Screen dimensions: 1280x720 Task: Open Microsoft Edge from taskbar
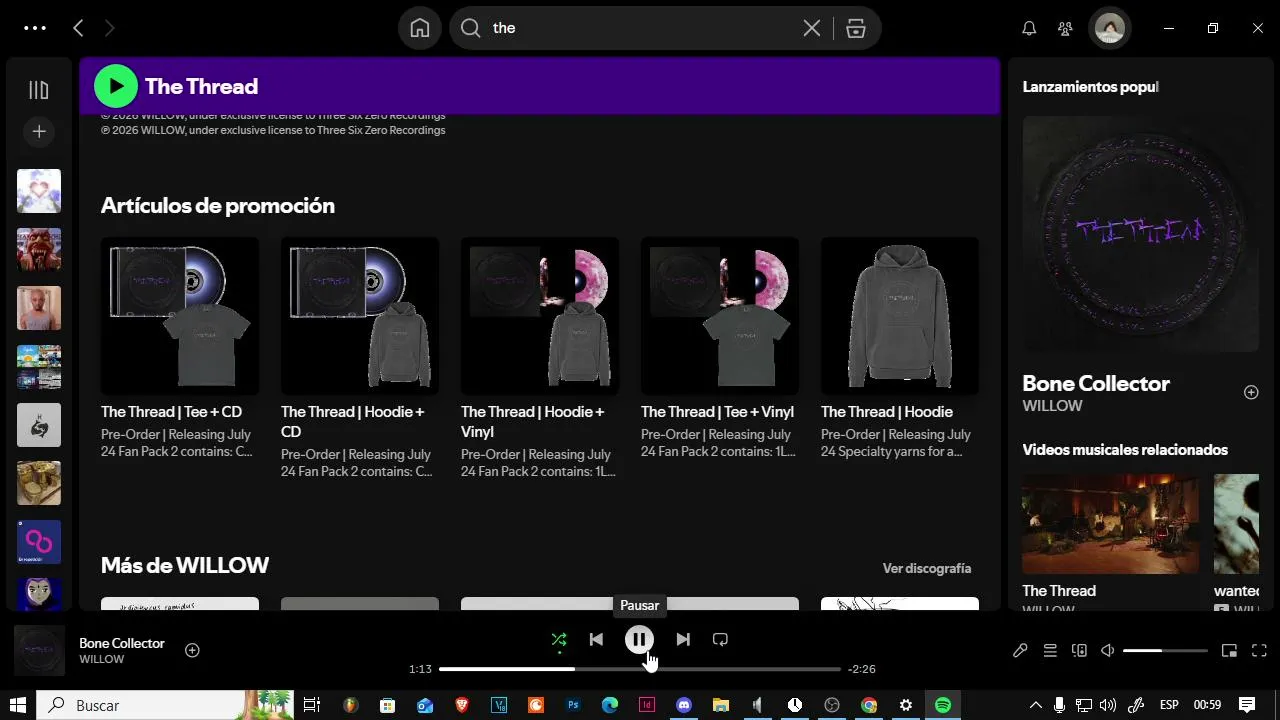point(610,705)
